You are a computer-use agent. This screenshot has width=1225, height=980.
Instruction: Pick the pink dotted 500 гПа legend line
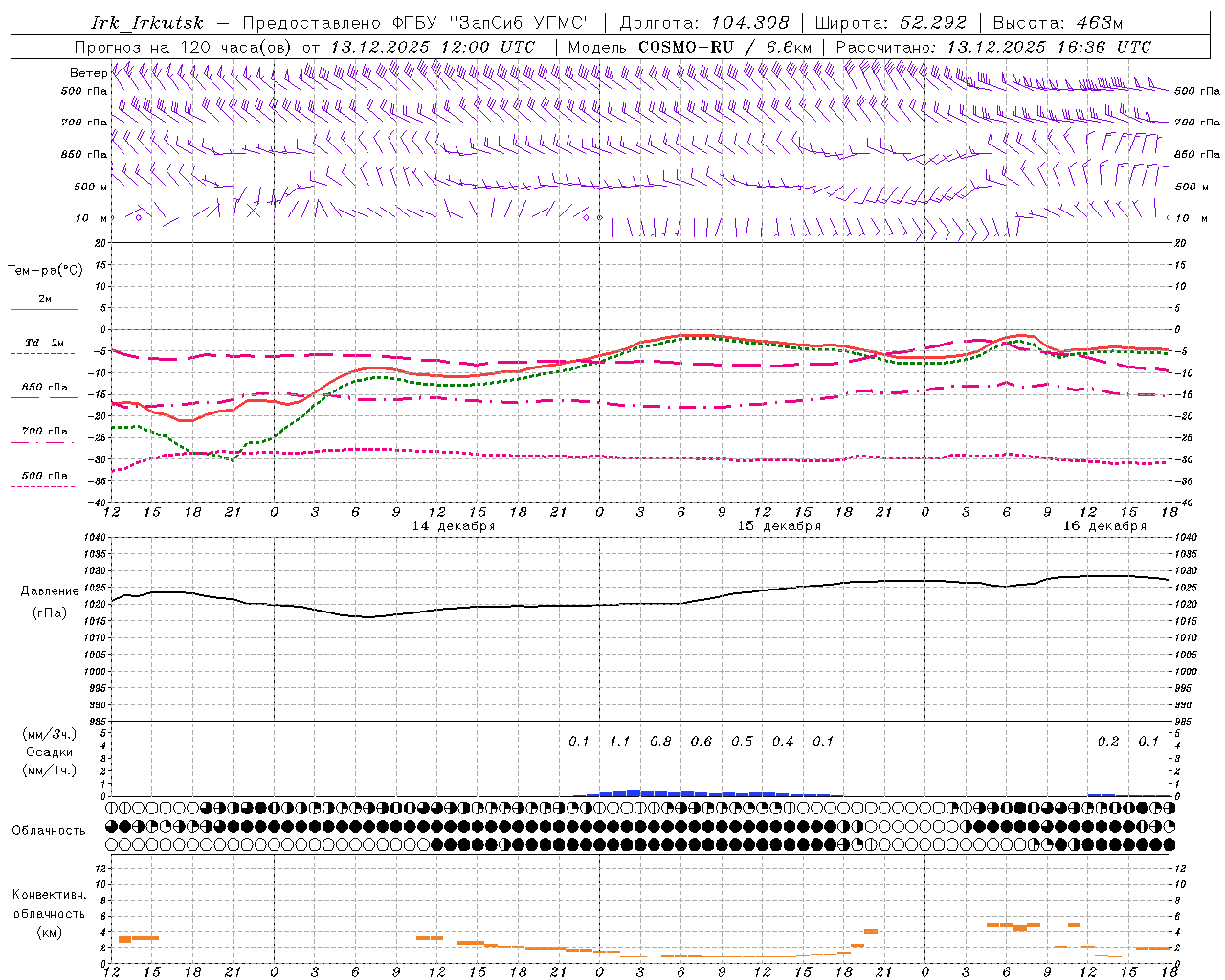44,487
